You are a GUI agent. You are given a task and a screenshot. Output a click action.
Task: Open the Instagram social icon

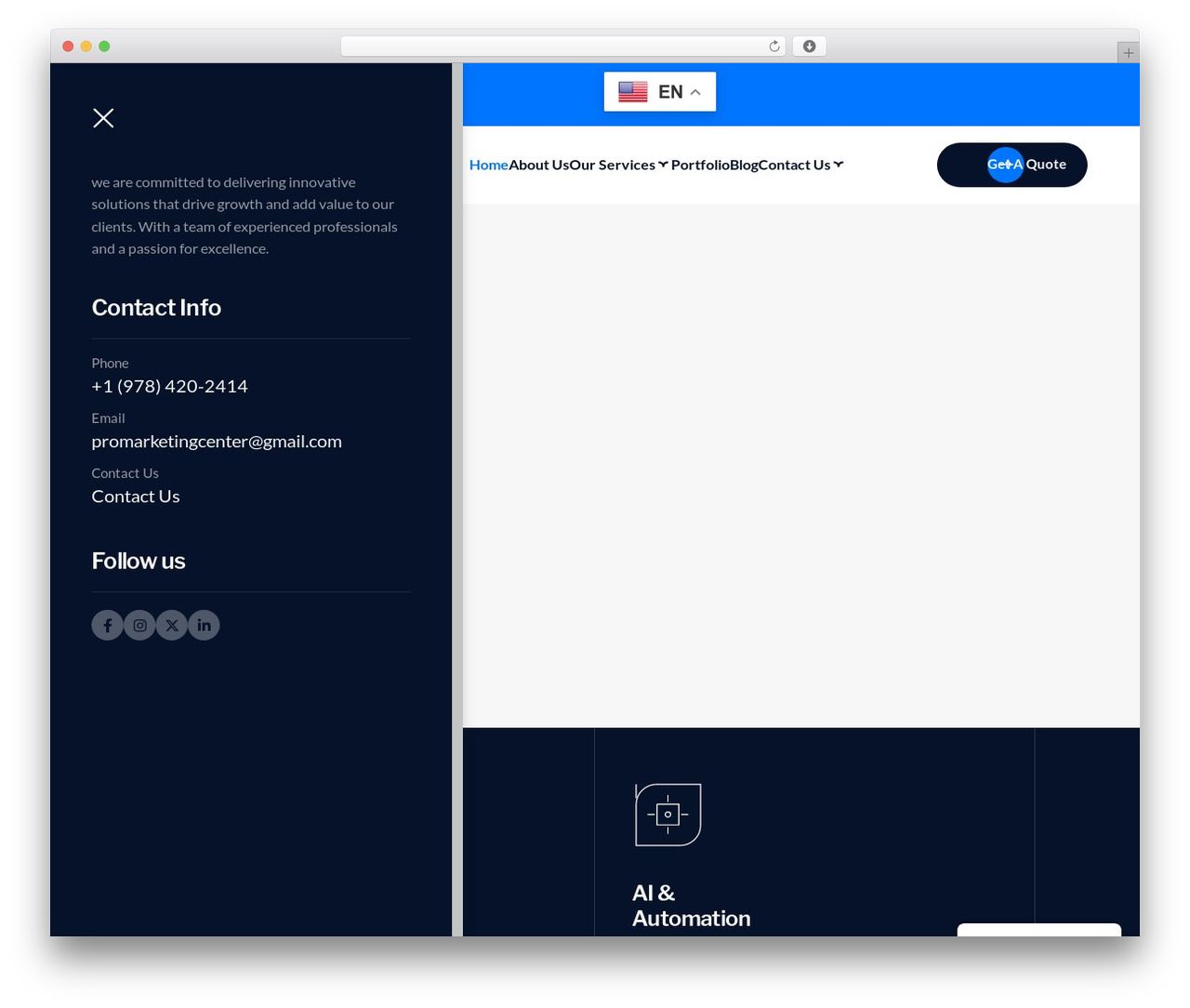(x=139, y=625)
